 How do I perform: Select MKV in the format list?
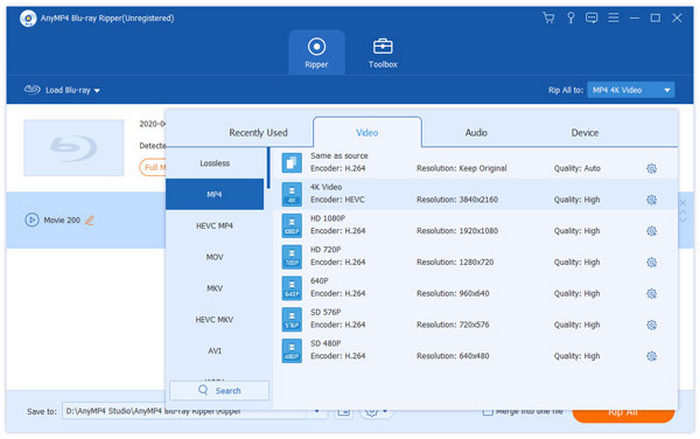point(215,288)
